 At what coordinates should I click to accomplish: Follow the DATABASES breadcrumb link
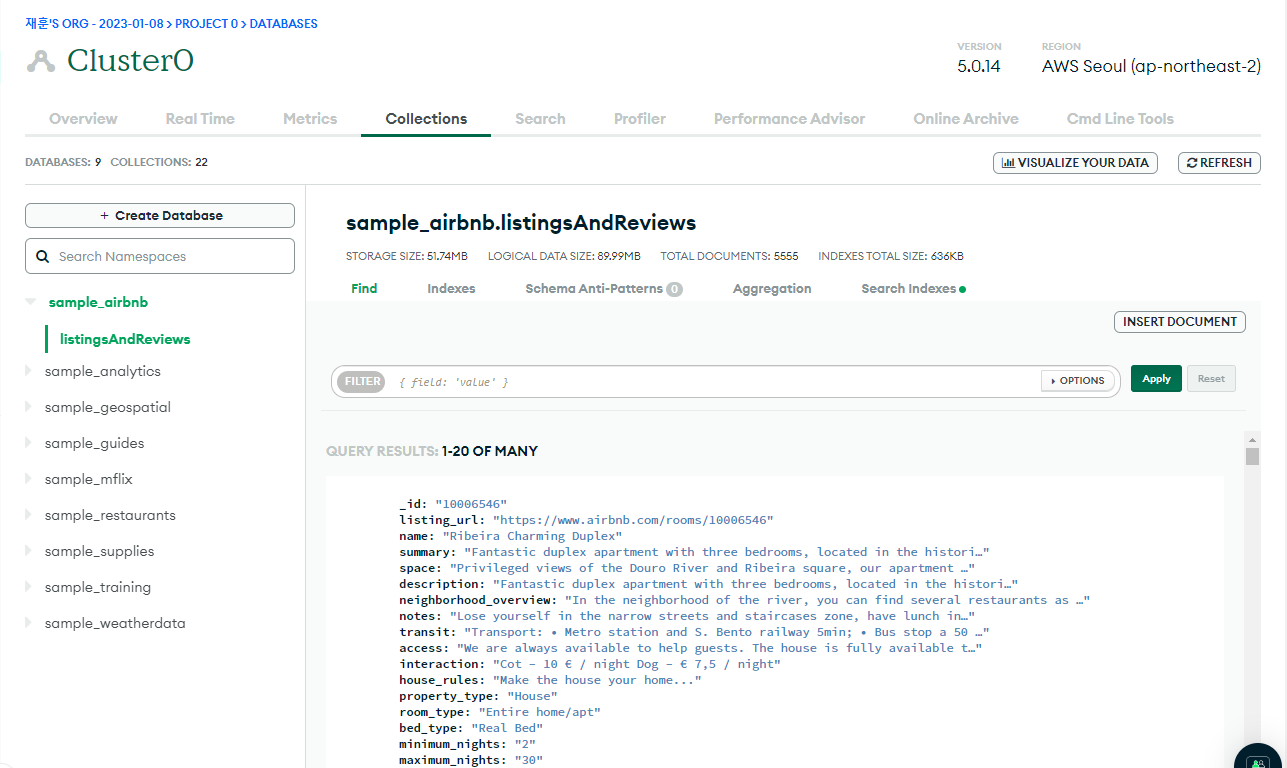point(283,23)
